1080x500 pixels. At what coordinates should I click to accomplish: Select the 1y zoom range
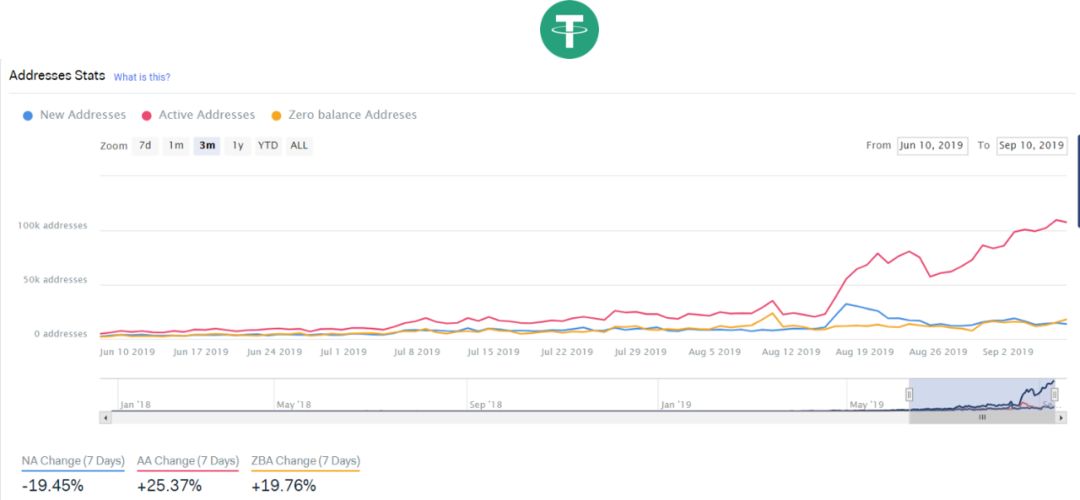(238, 145)
